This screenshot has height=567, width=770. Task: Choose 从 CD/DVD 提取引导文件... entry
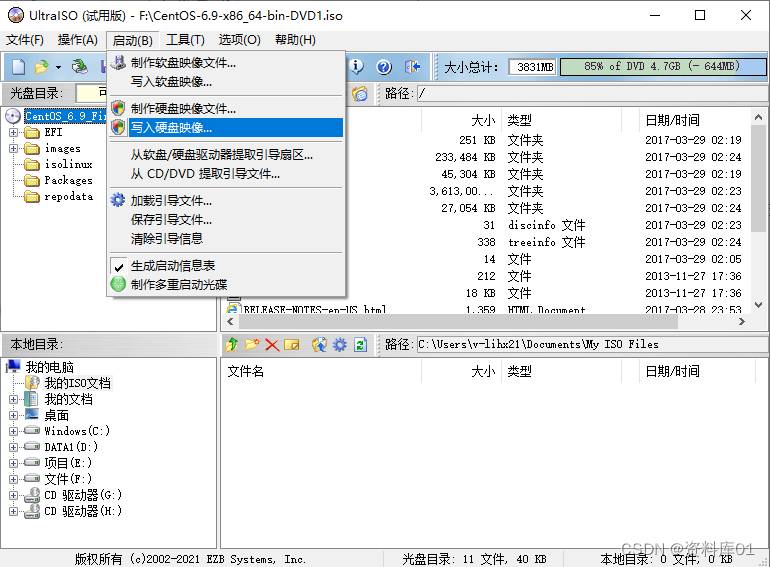coord(226,174)
